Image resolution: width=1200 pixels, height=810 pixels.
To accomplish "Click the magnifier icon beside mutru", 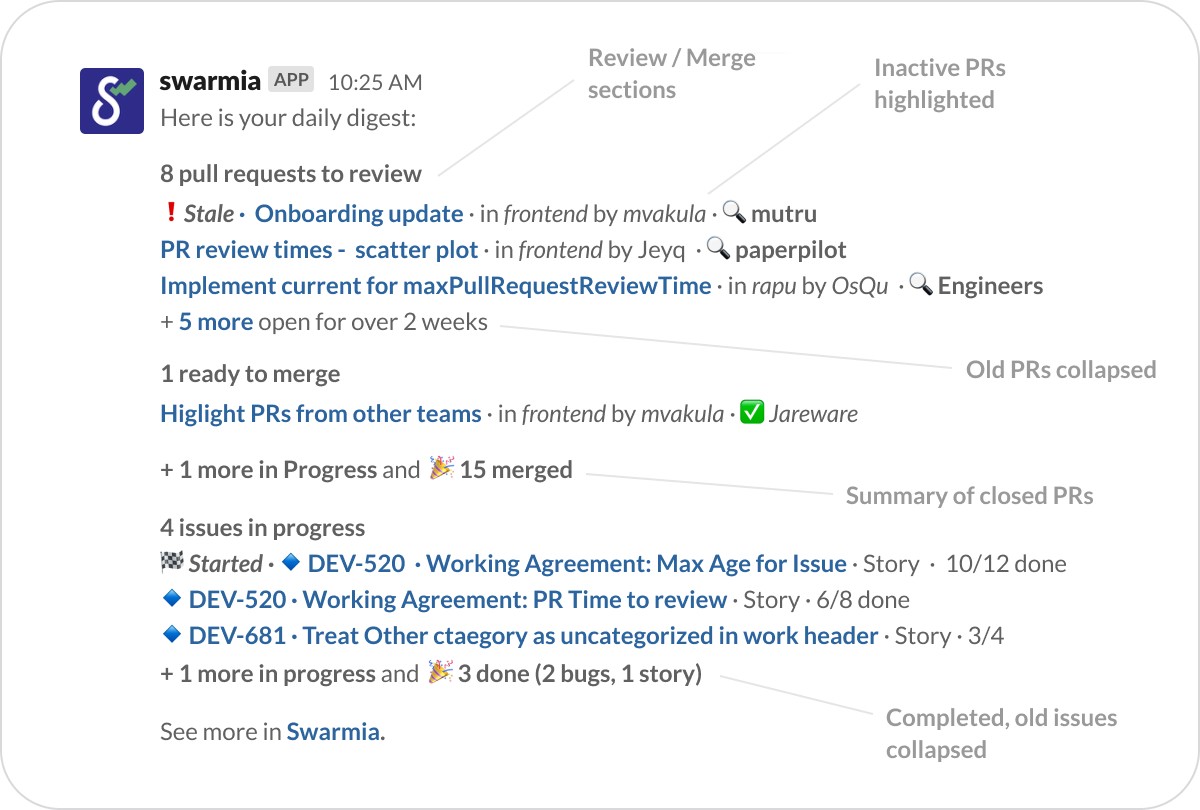I will click(734, 213).
